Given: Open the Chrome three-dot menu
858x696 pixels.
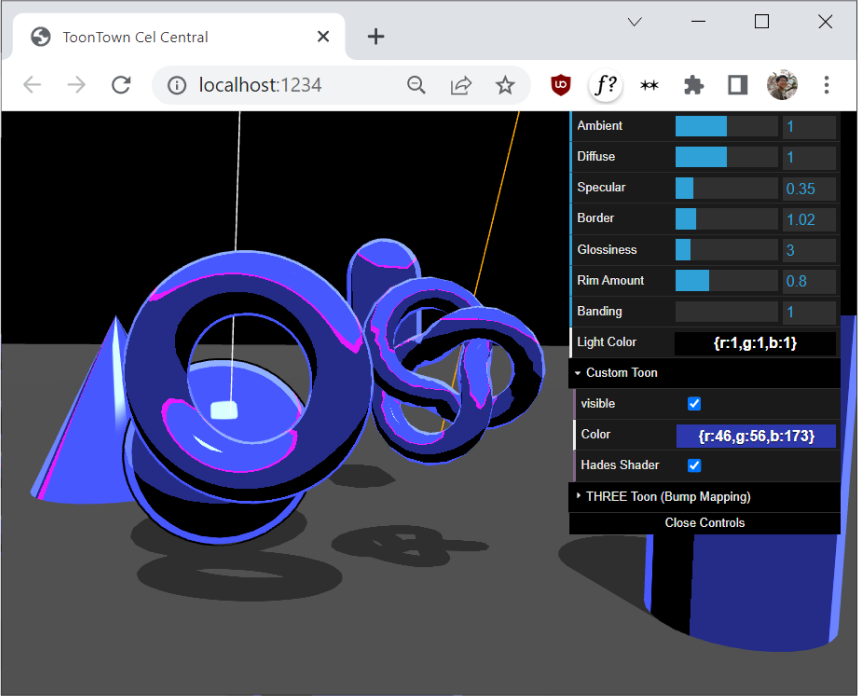Looking at the screenshot, I should (826, 85).
